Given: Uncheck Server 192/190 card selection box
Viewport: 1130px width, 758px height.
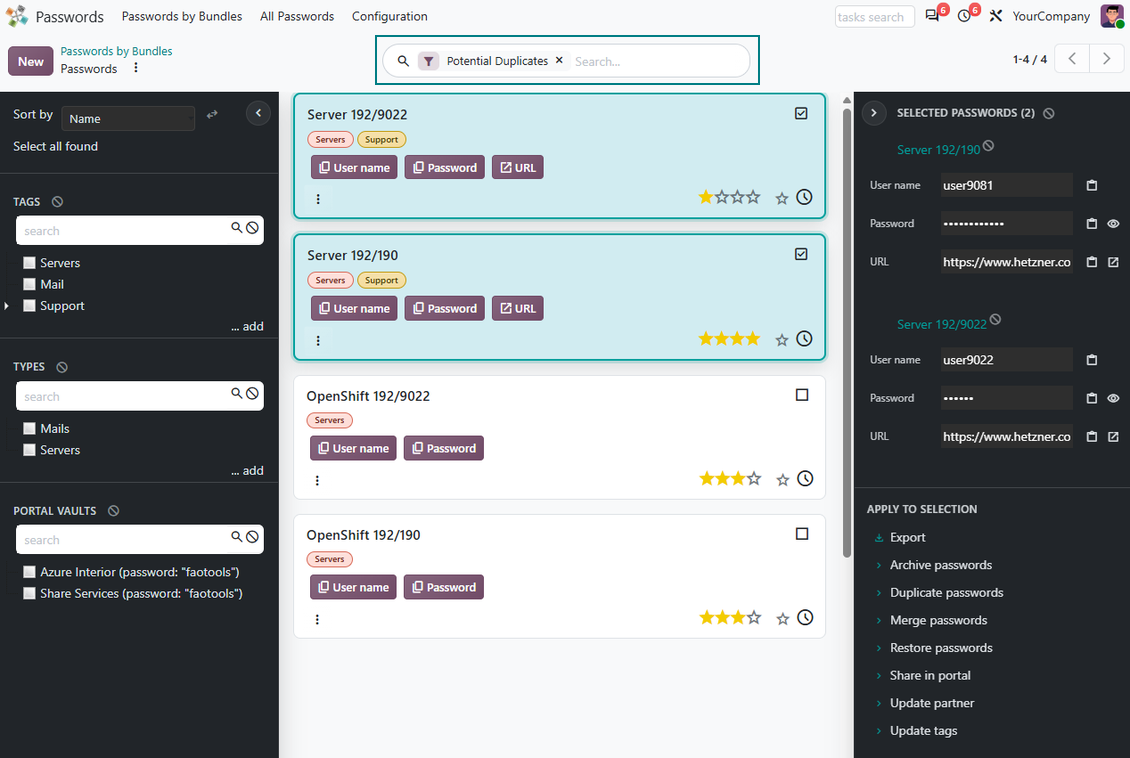Looking at the screenshot, I should click(801, 254).
